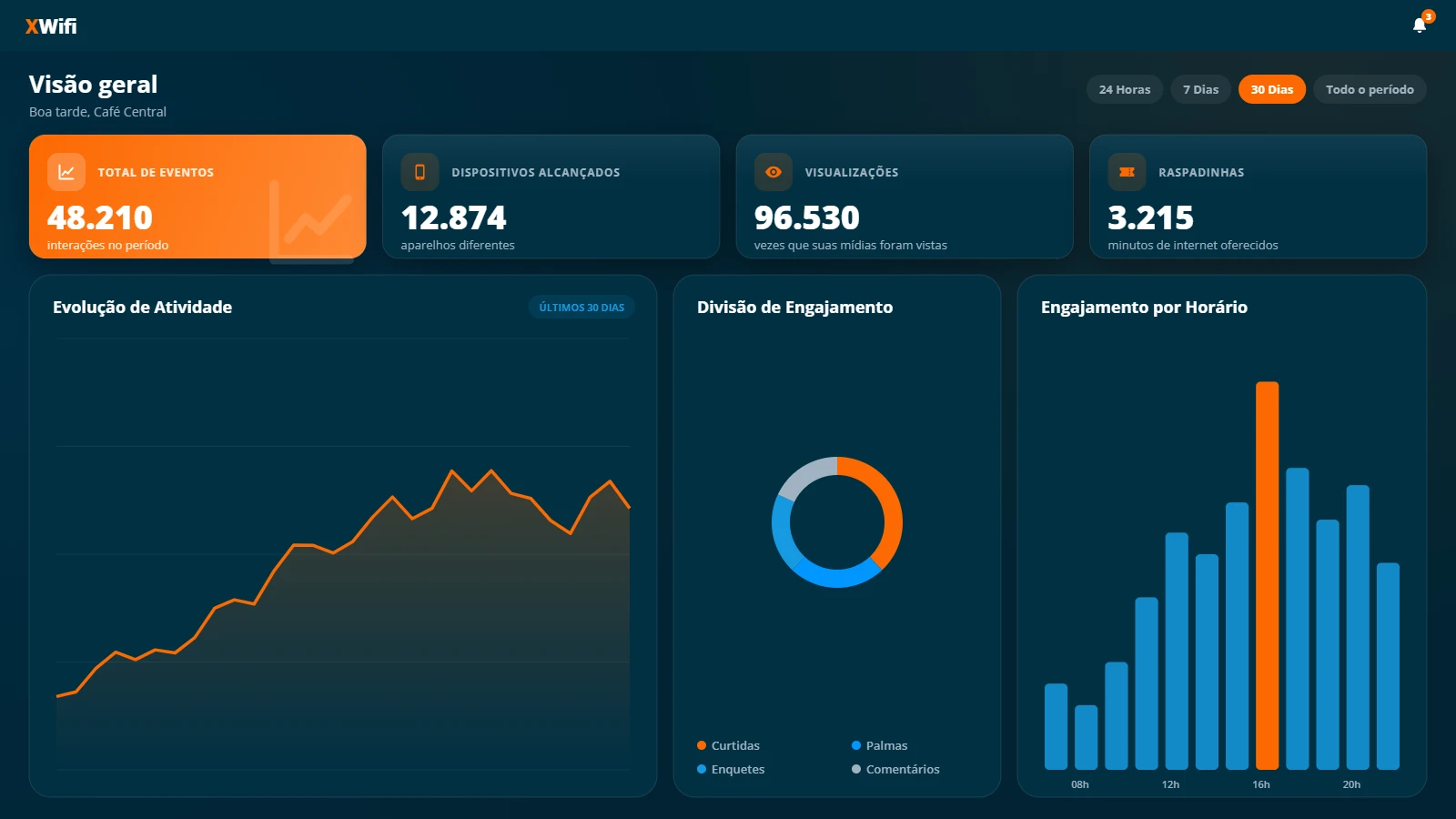Click the 12h axis label

click(1170, 784)
